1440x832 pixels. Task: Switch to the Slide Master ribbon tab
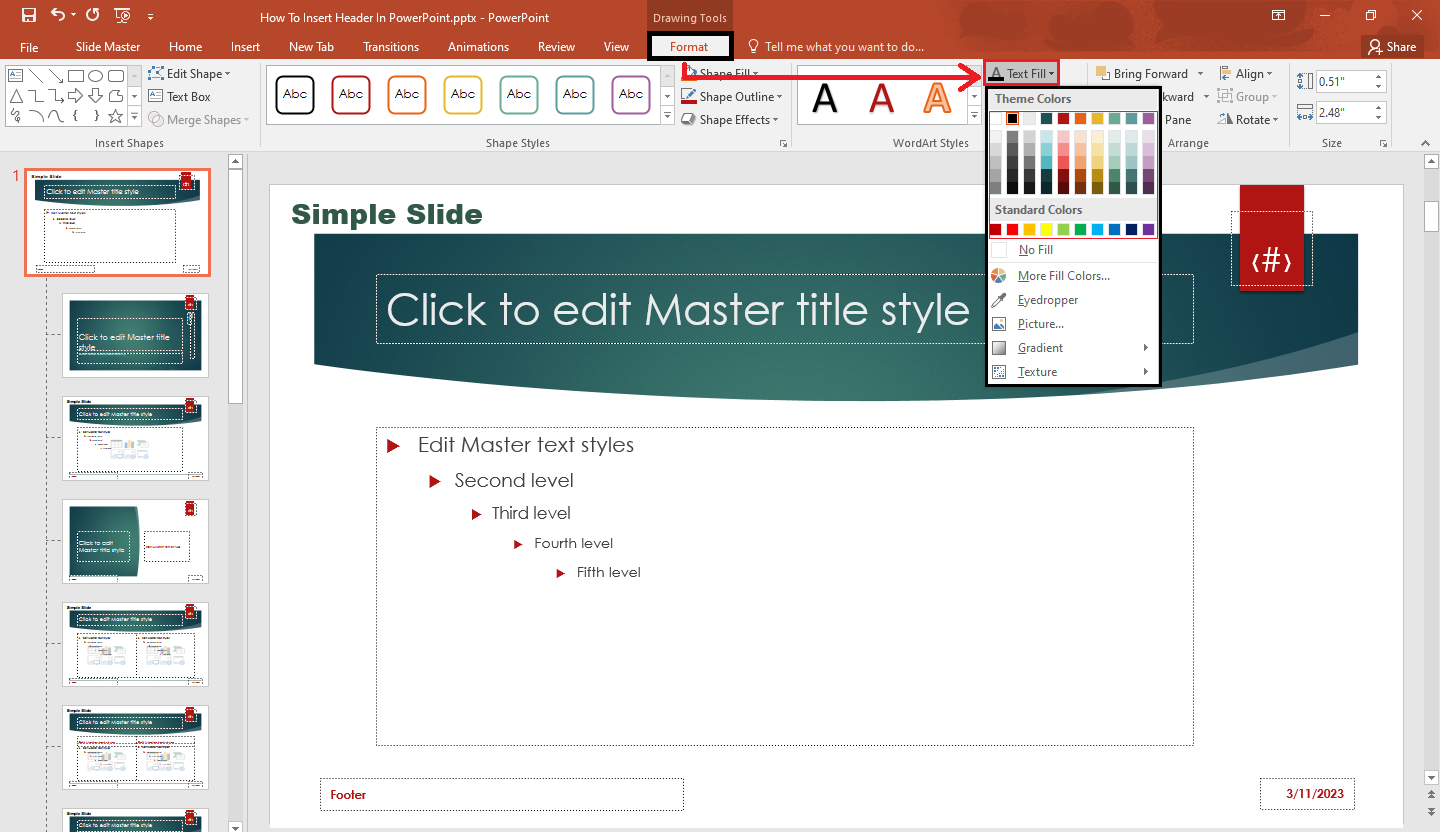pos(107,46)
